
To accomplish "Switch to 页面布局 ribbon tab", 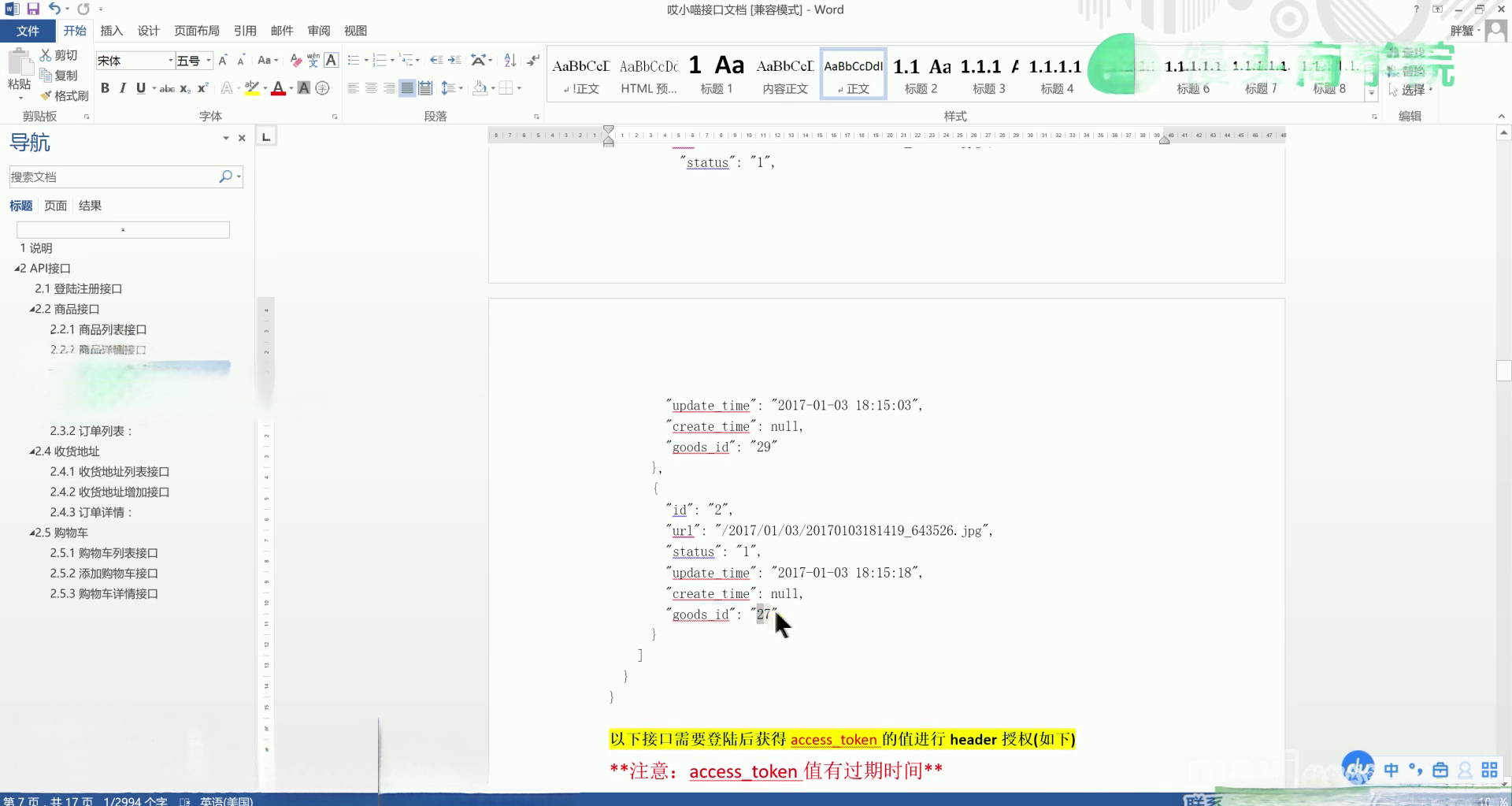I will [x=197, y=31].
